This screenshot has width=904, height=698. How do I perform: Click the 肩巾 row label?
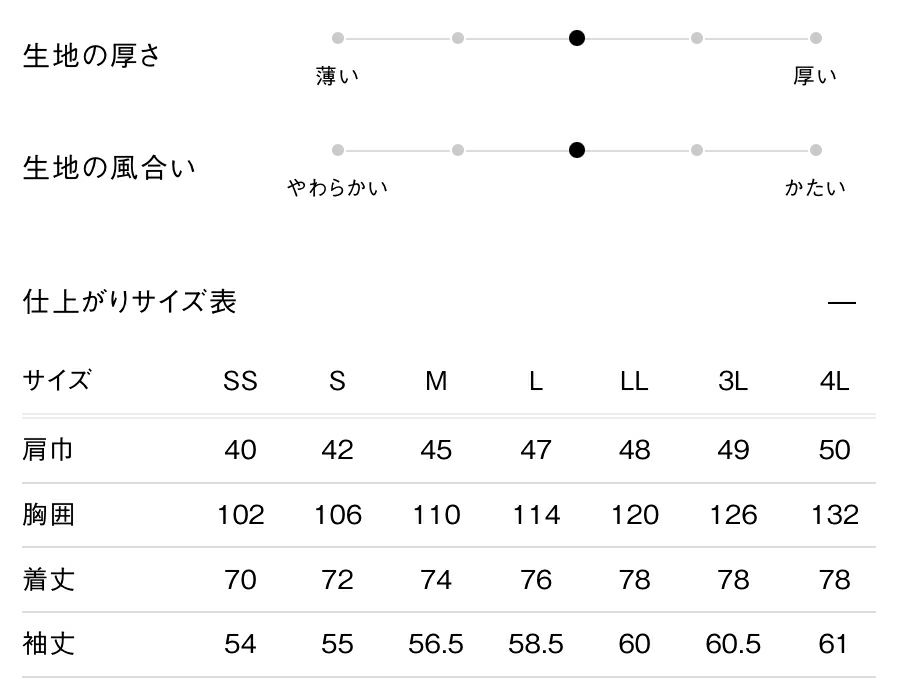pos(48,450)
